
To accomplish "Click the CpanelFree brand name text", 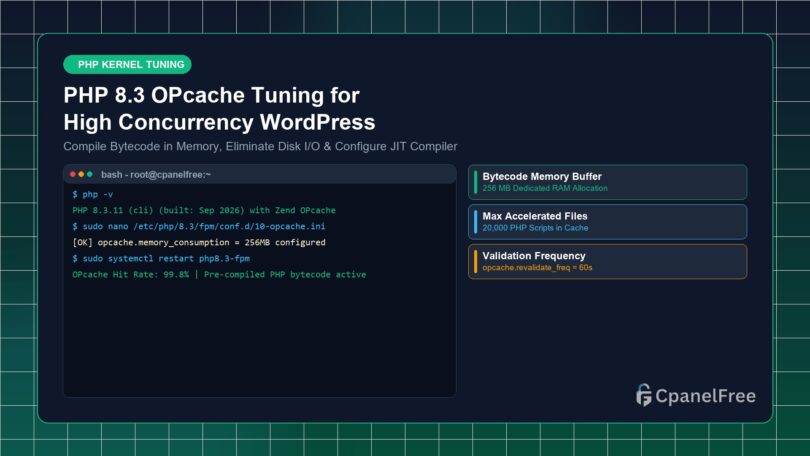I will coord(706,396).
